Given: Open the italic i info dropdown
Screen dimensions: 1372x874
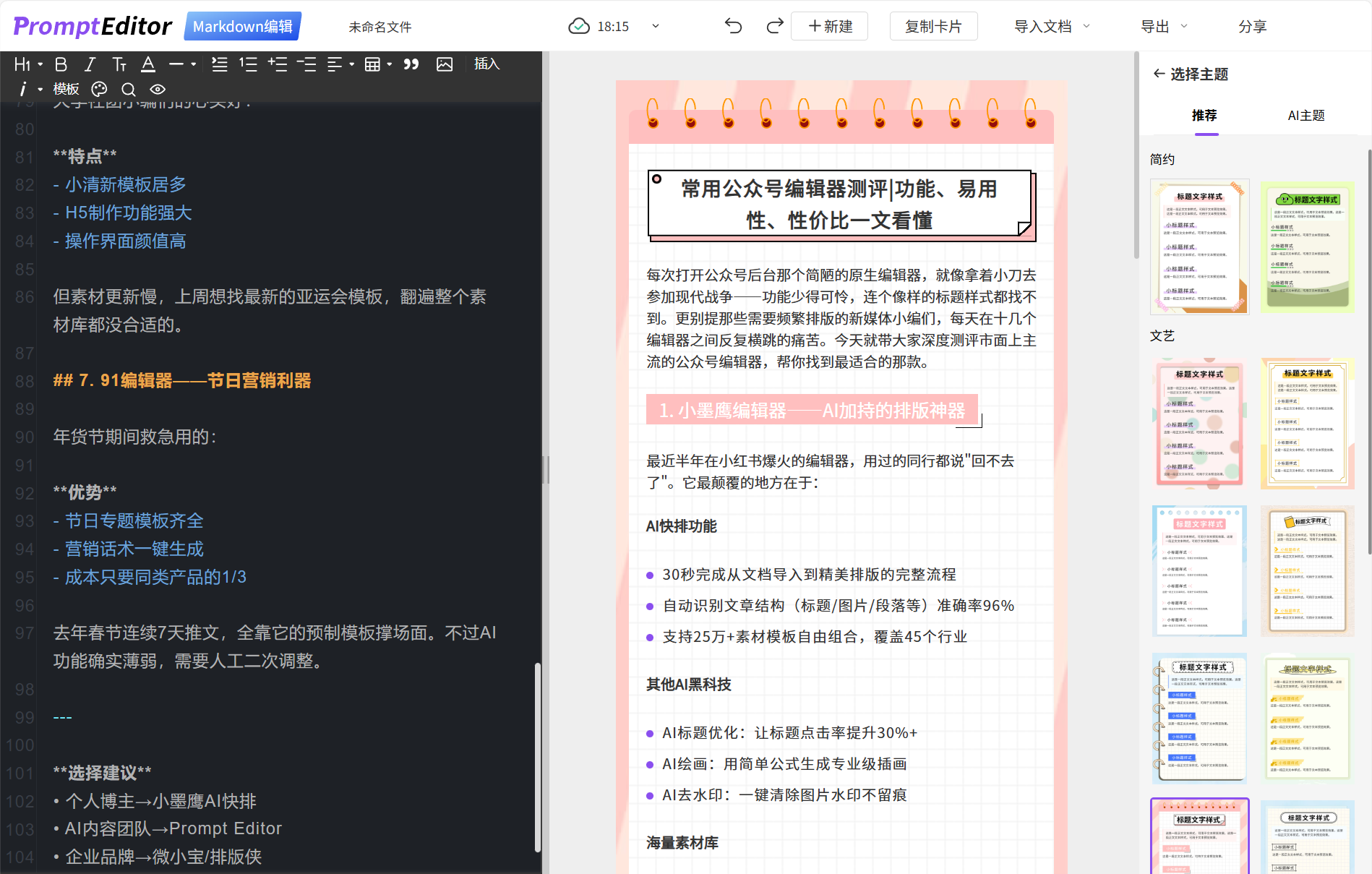Looking at the screenshot, I should 30,89.
